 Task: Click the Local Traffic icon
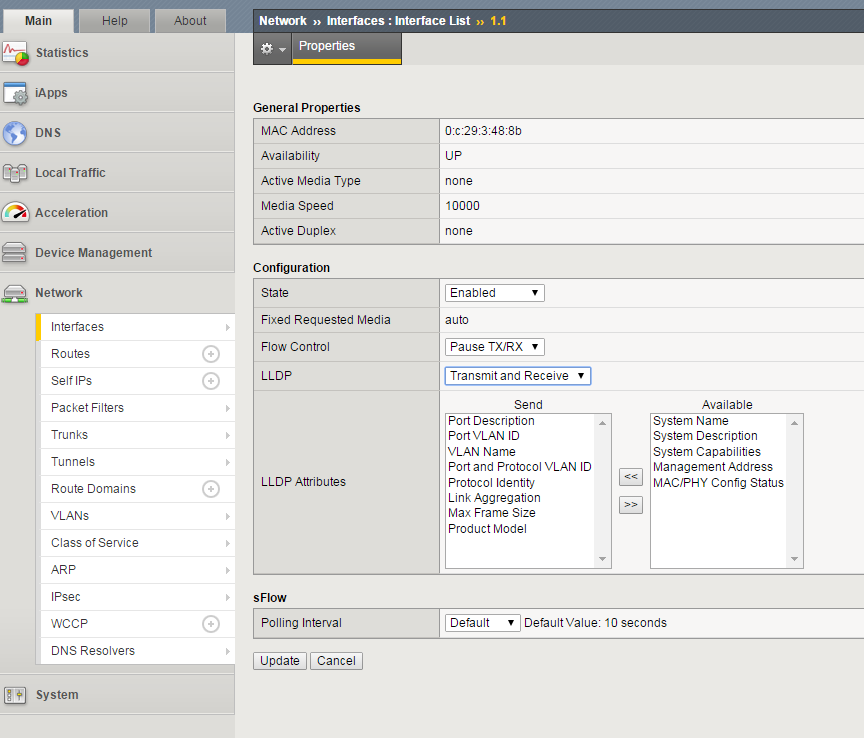(15, 173)
